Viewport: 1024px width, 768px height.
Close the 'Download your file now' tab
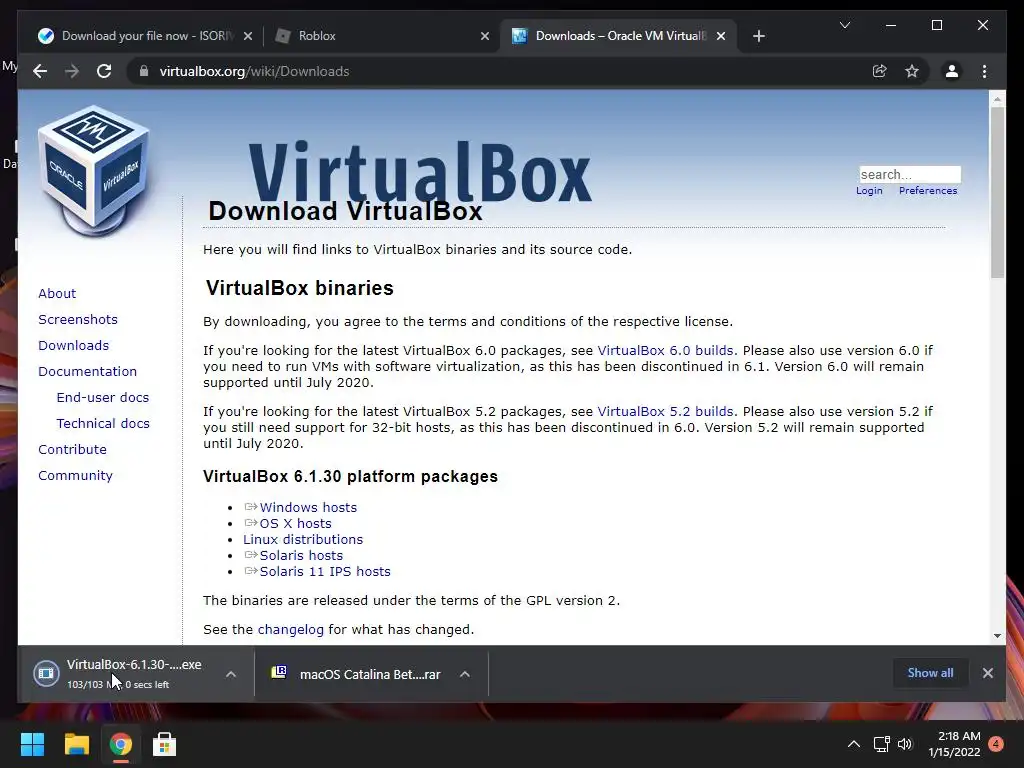tap(248, 36)
